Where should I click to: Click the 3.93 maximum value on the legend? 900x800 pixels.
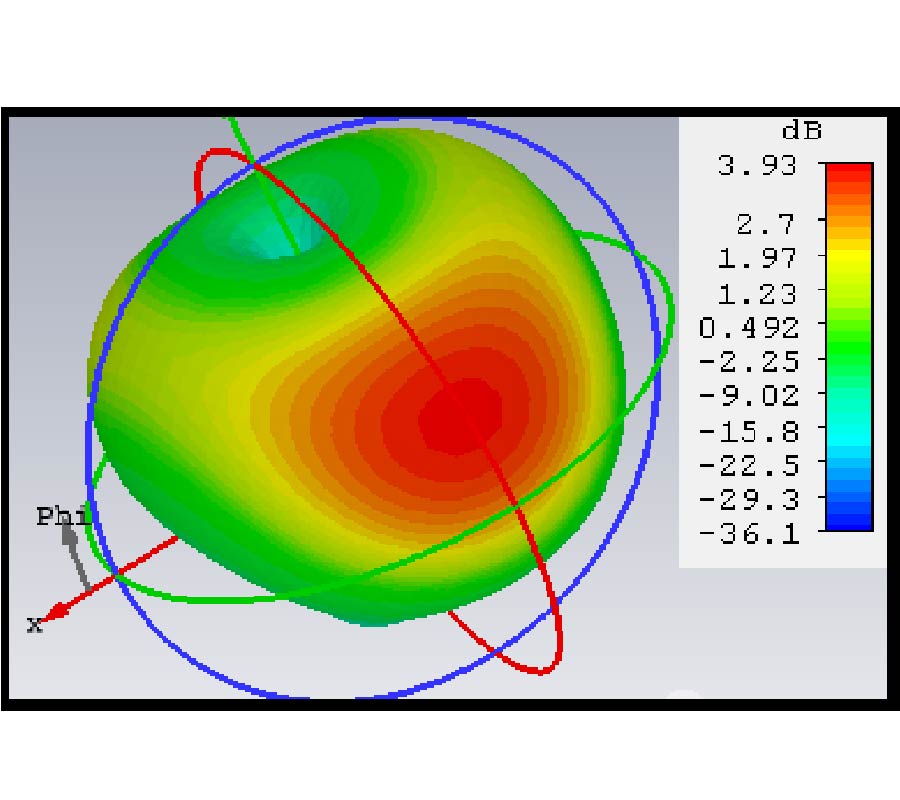757,165
